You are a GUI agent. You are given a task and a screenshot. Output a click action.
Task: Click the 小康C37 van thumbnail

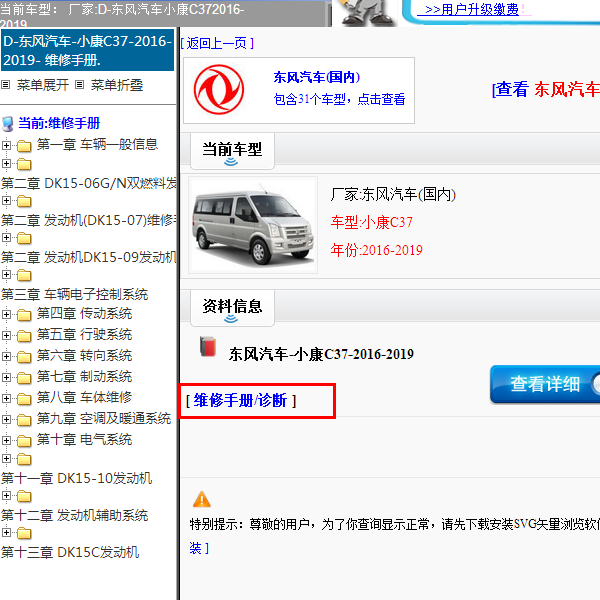(253, 225)
